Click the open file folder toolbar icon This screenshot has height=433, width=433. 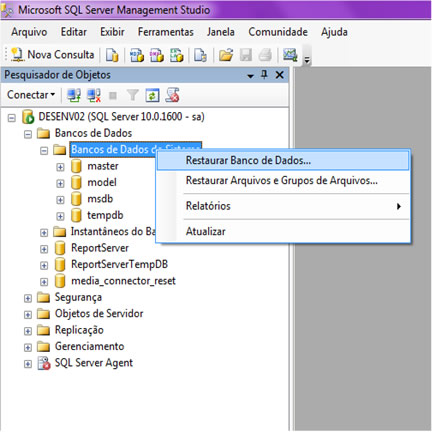tap(226, 55)
